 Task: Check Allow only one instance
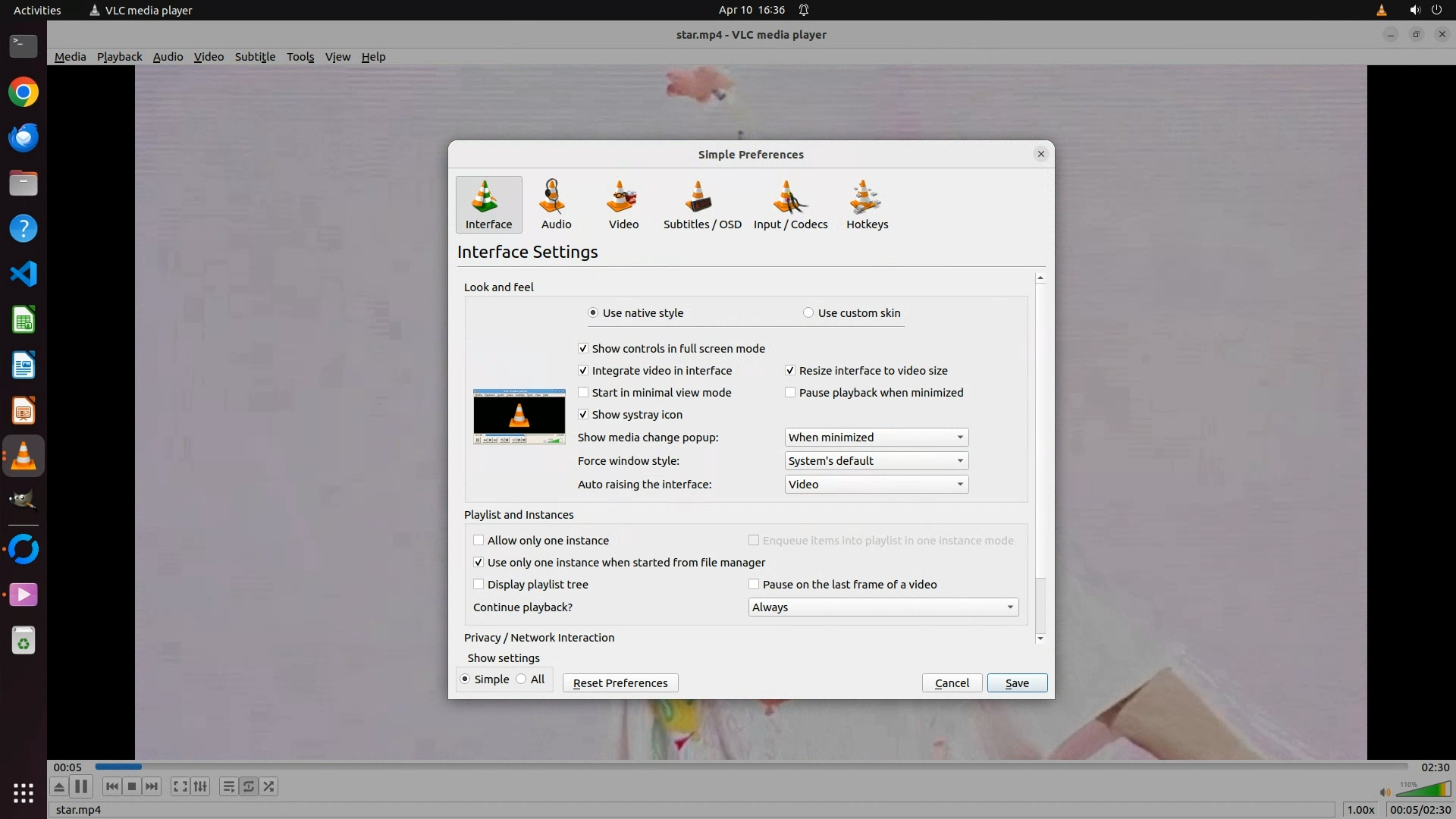point(479,541)
